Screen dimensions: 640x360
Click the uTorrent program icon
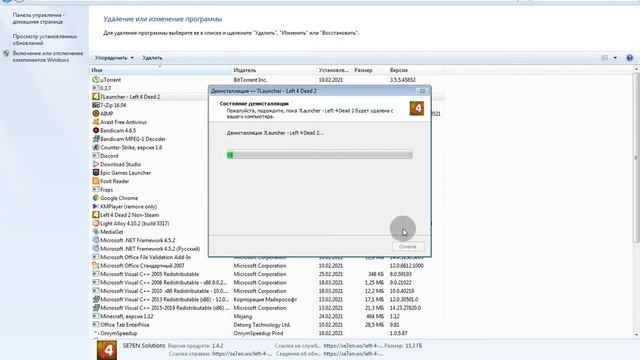(96, 80)
